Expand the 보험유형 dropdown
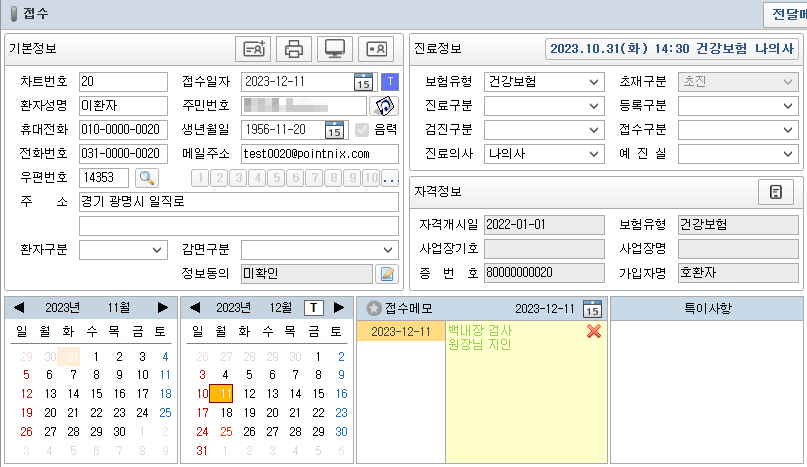 [x=543, y=82]
